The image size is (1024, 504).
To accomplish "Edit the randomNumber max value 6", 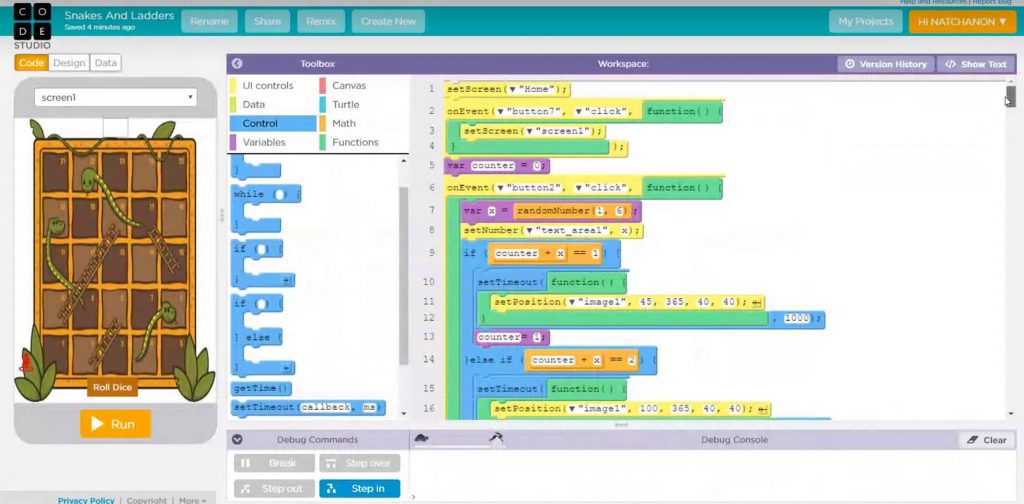I will coord(618,212).
